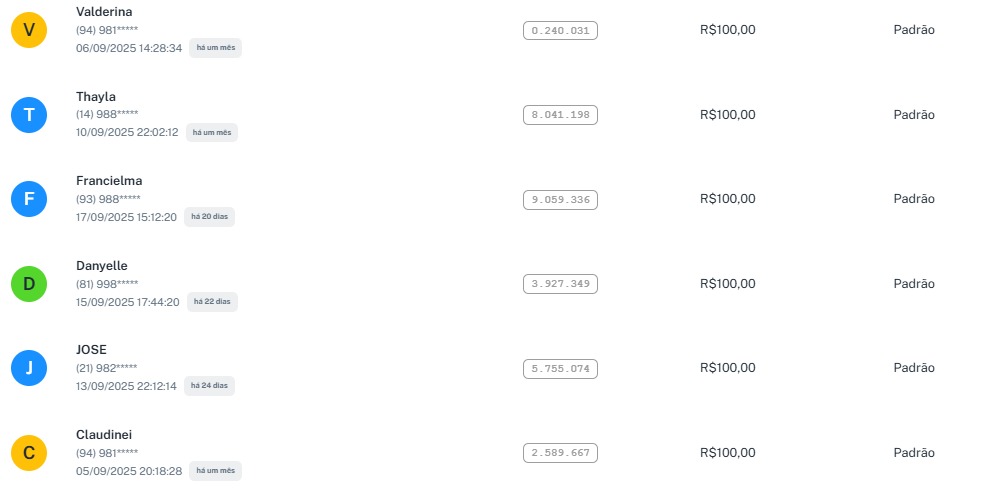The height and width of the screenshot is (490, 994).
Task: Click Claudinei's yellow C avatar
Action: (29, 453)
